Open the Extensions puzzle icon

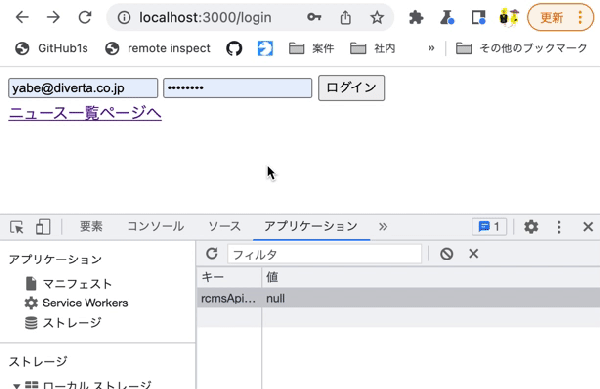(416, 18)
